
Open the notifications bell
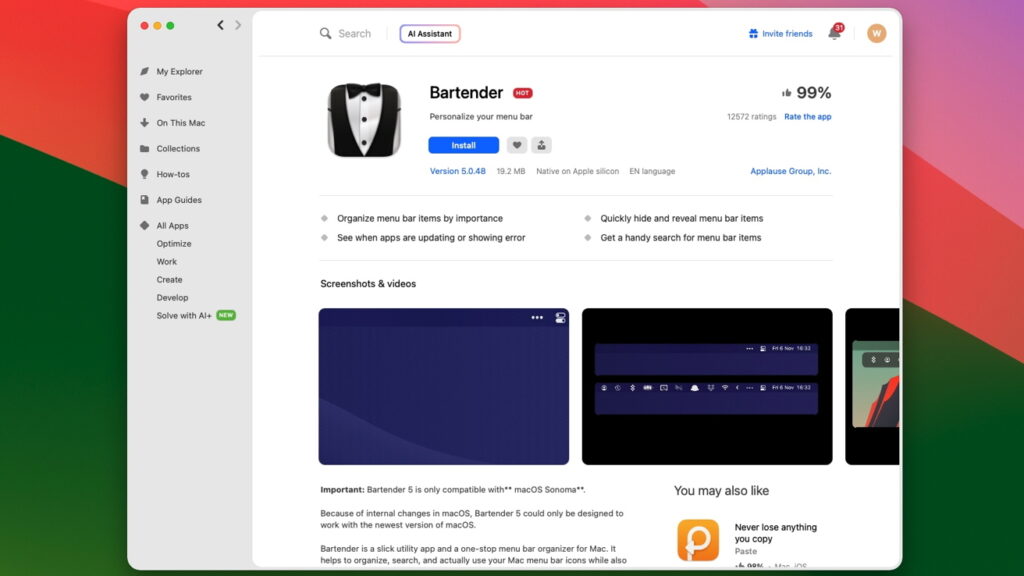[x=834, y=33]
